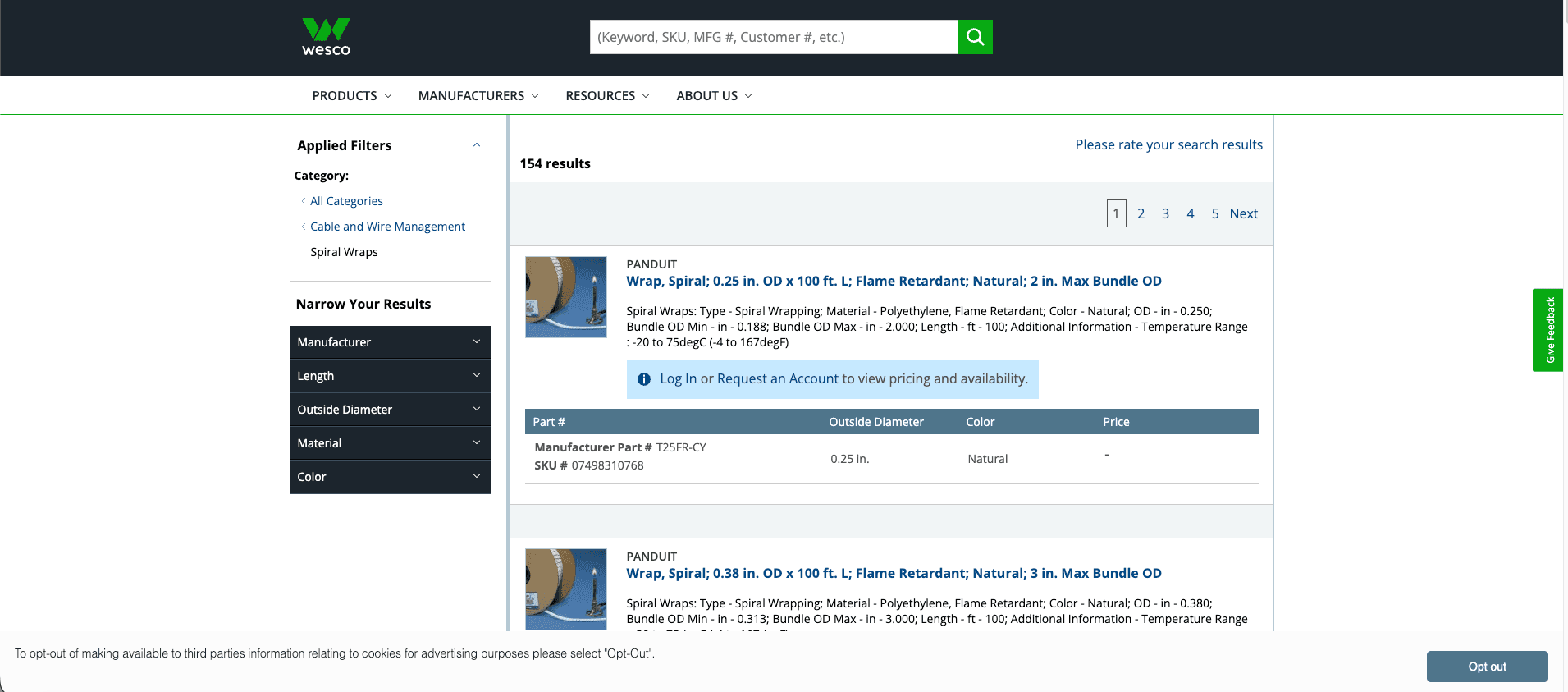Screen dimensions: 1568x692
Task: Click the 0.38 in. wrap product thumbnail
Action: (566, 589)
